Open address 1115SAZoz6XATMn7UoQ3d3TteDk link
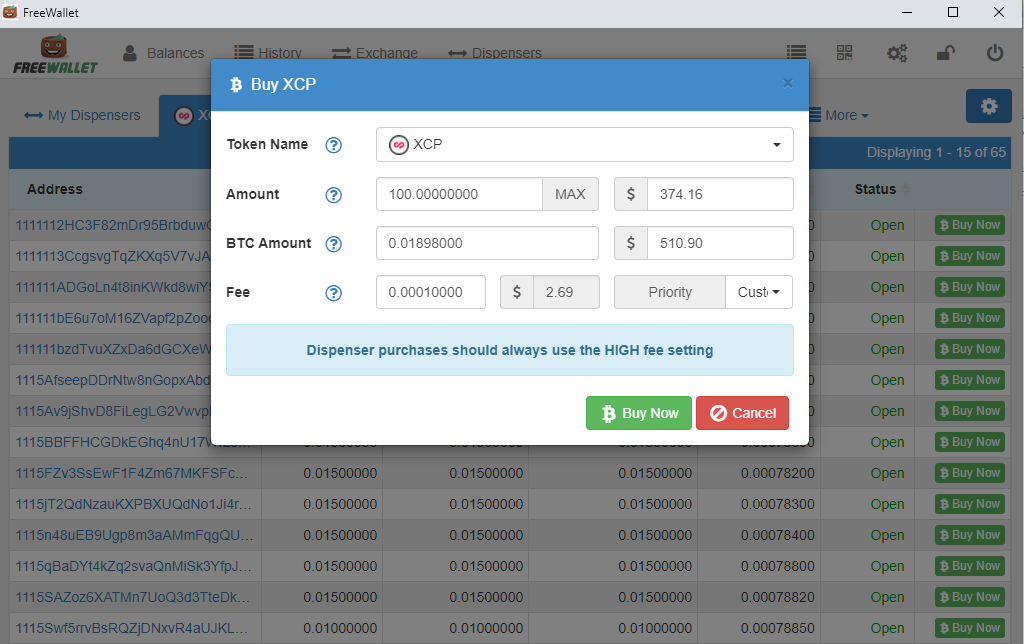The image size is (1024, 644). pos(132,597)
